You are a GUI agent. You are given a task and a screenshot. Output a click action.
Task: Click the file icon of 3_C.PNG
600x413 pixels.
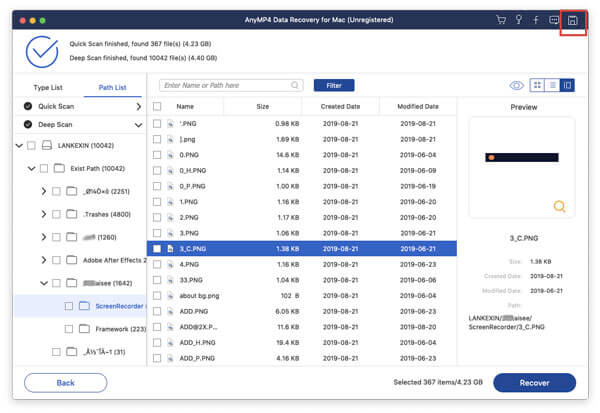coord(170,249)
